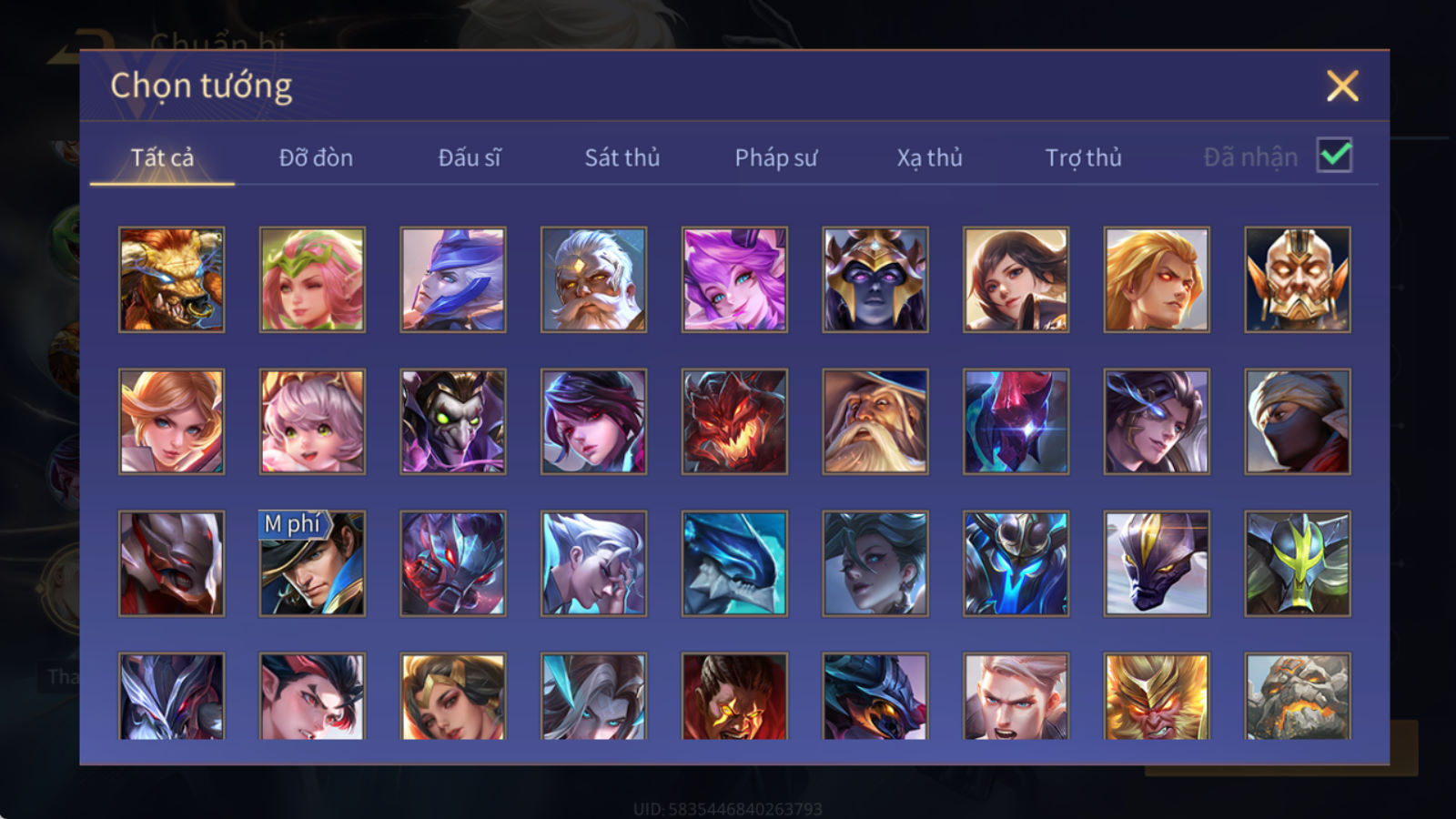Close the Chọn tướng dialog

click(1342, 86)
